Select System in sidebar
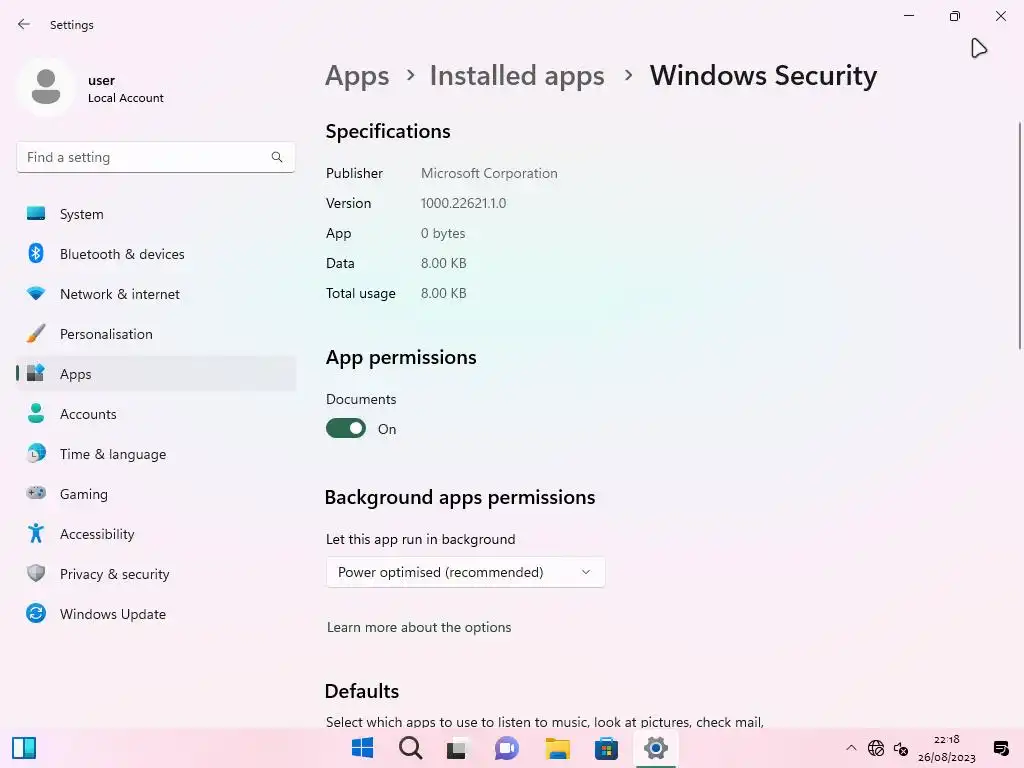Screen dimensions: 1024x768 click(x=156, y=214)
